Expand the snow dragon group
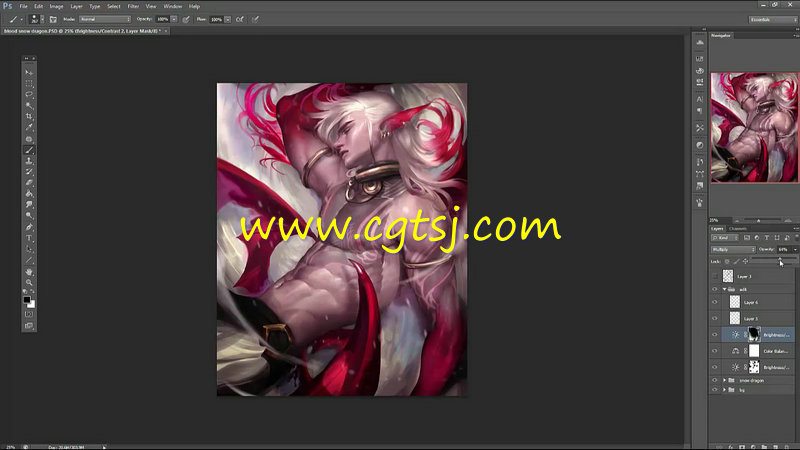Viewport: 800px width, 450px height. coord(724,380)
